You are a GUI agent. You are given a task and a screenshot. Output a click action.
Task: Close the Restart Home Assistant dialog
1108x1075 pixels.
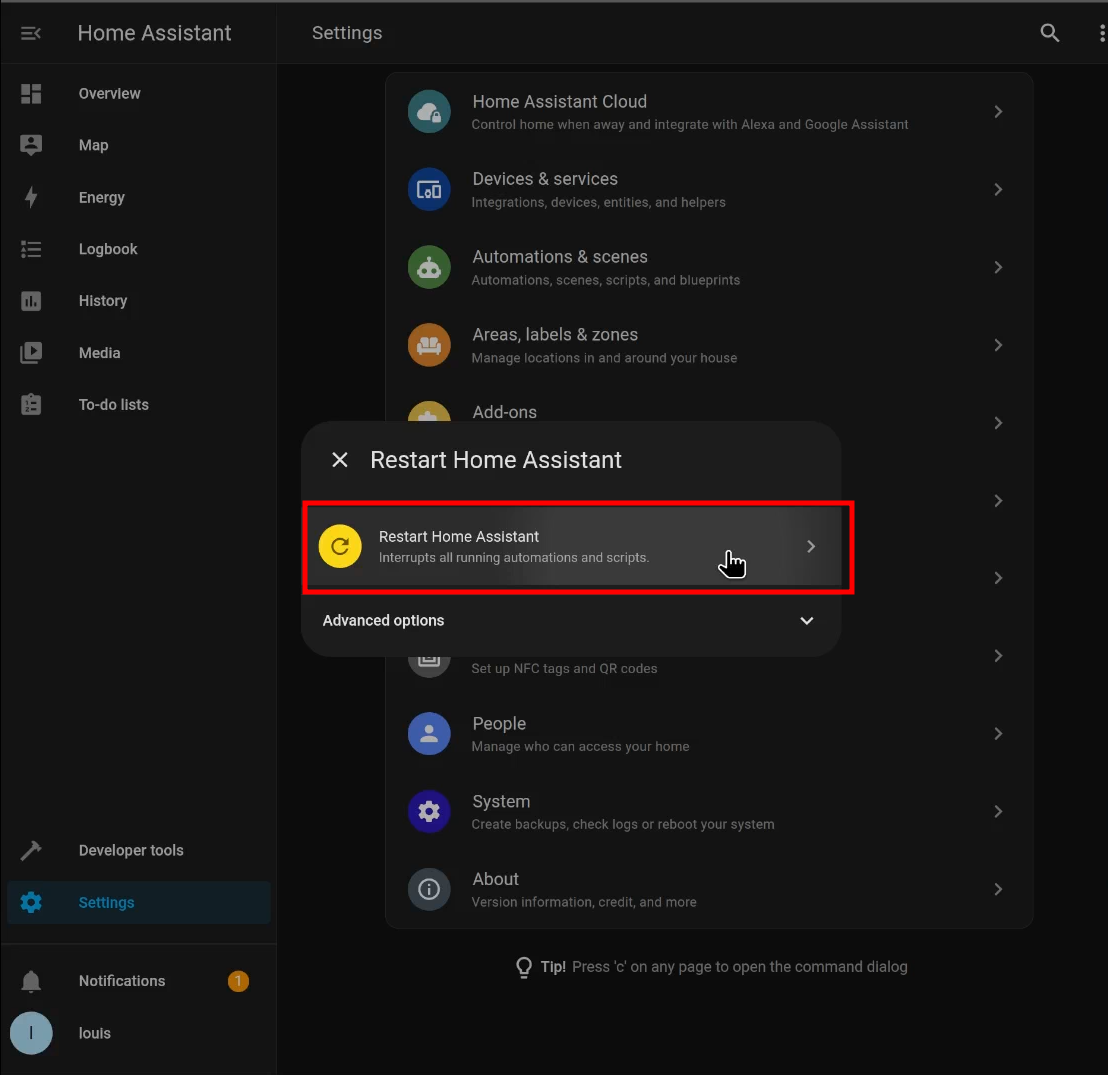point(340,460)
